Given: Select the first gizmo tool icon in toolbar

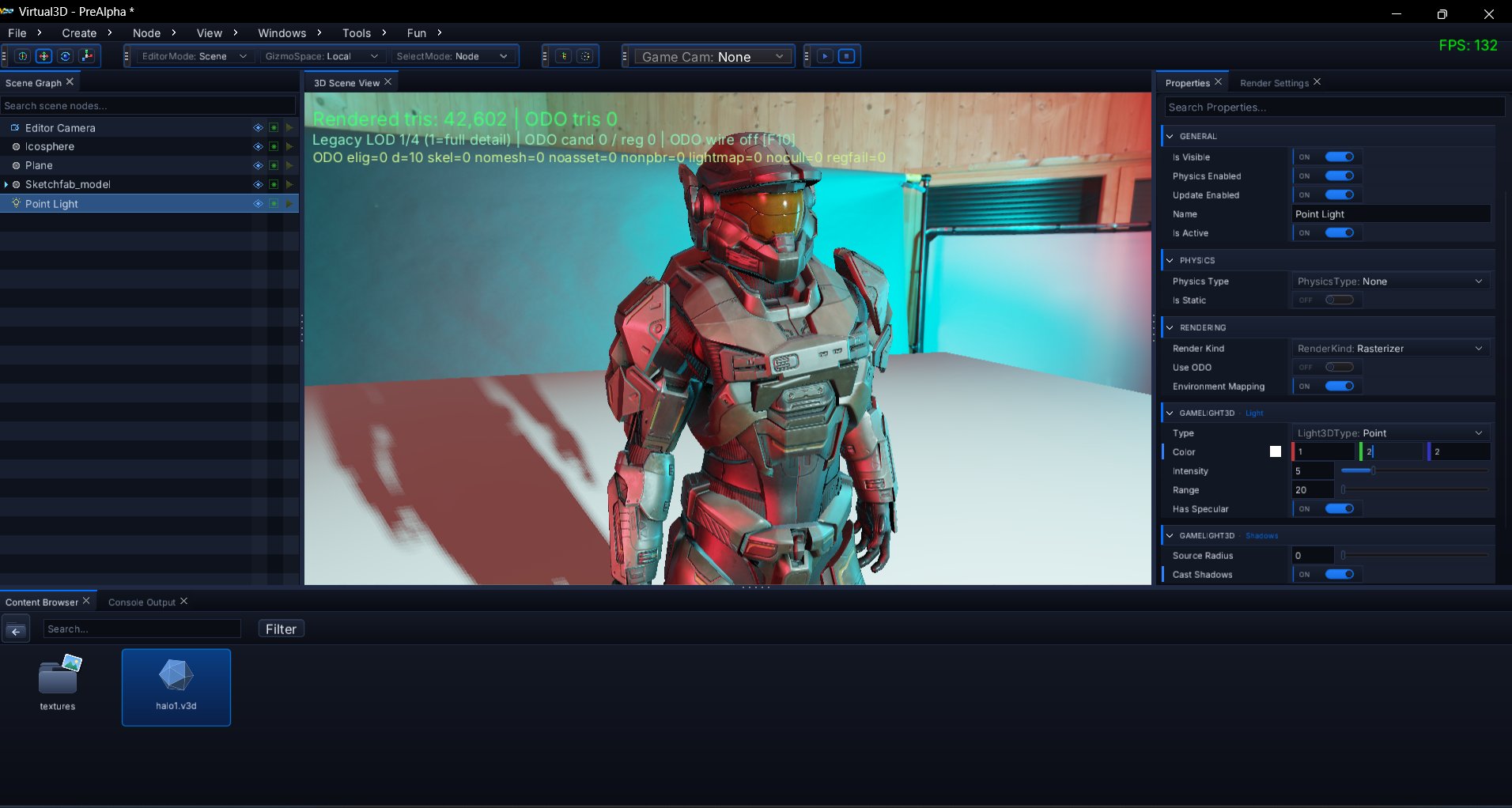Looking at the screenshot, I should pos(23,56).
